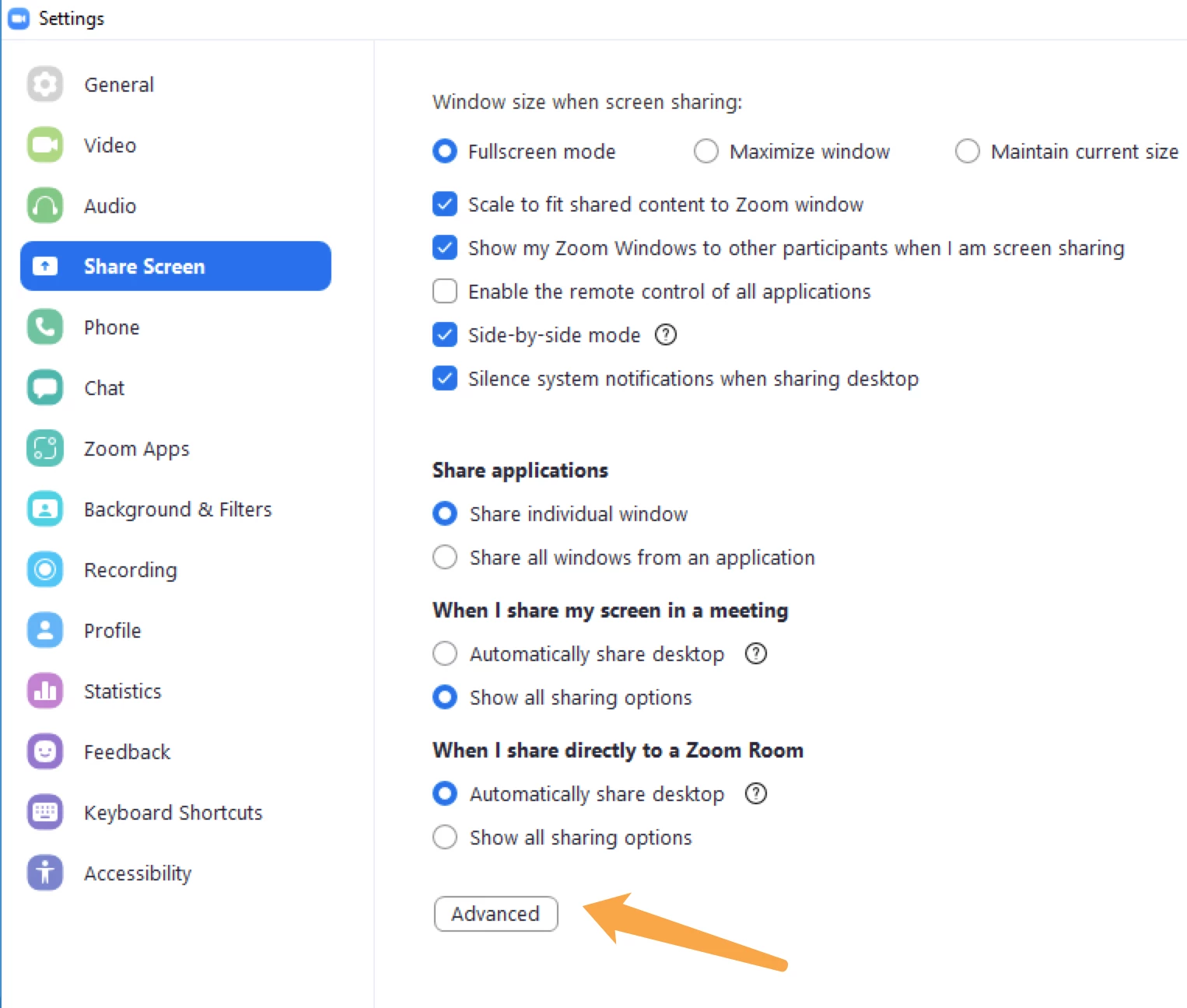Select Maintain current size option

(968, 151)
